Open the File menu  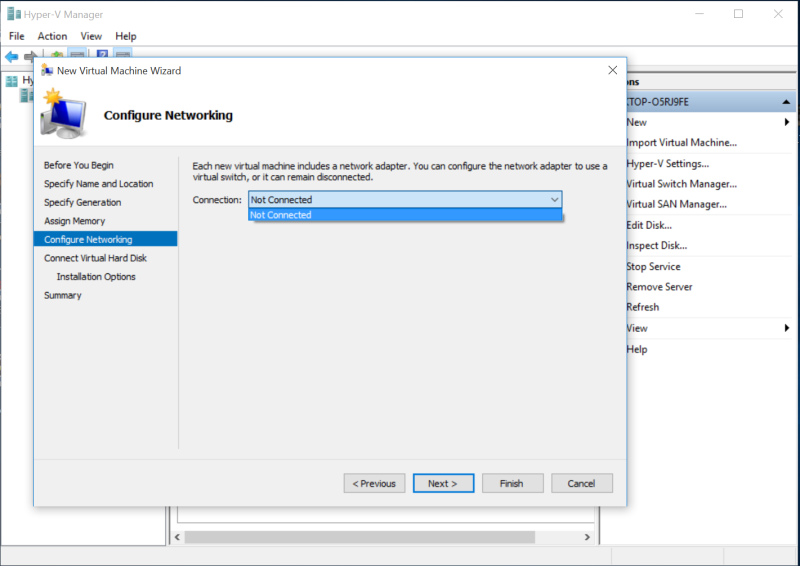[16, 36]
